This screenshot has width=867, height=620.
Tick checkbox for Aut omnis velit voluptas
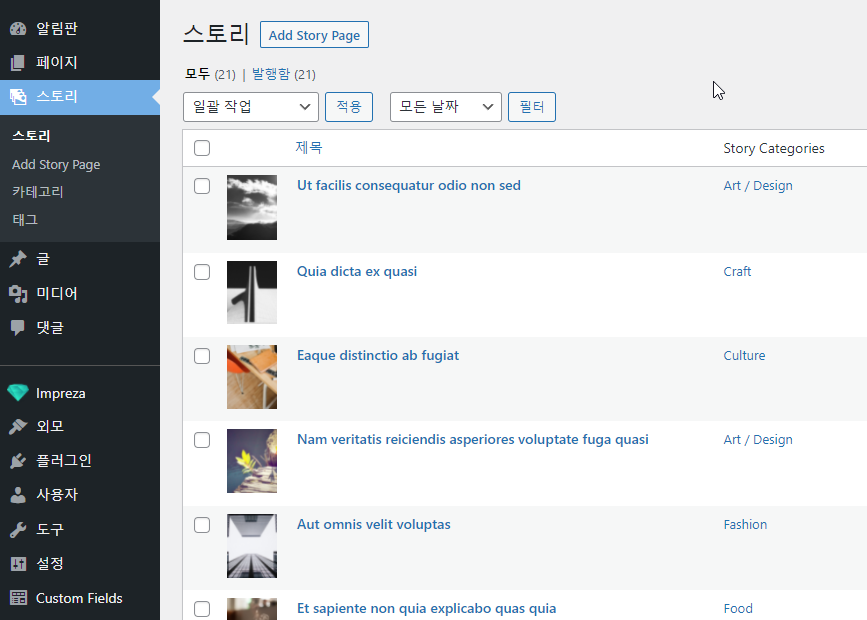point(202,525)
